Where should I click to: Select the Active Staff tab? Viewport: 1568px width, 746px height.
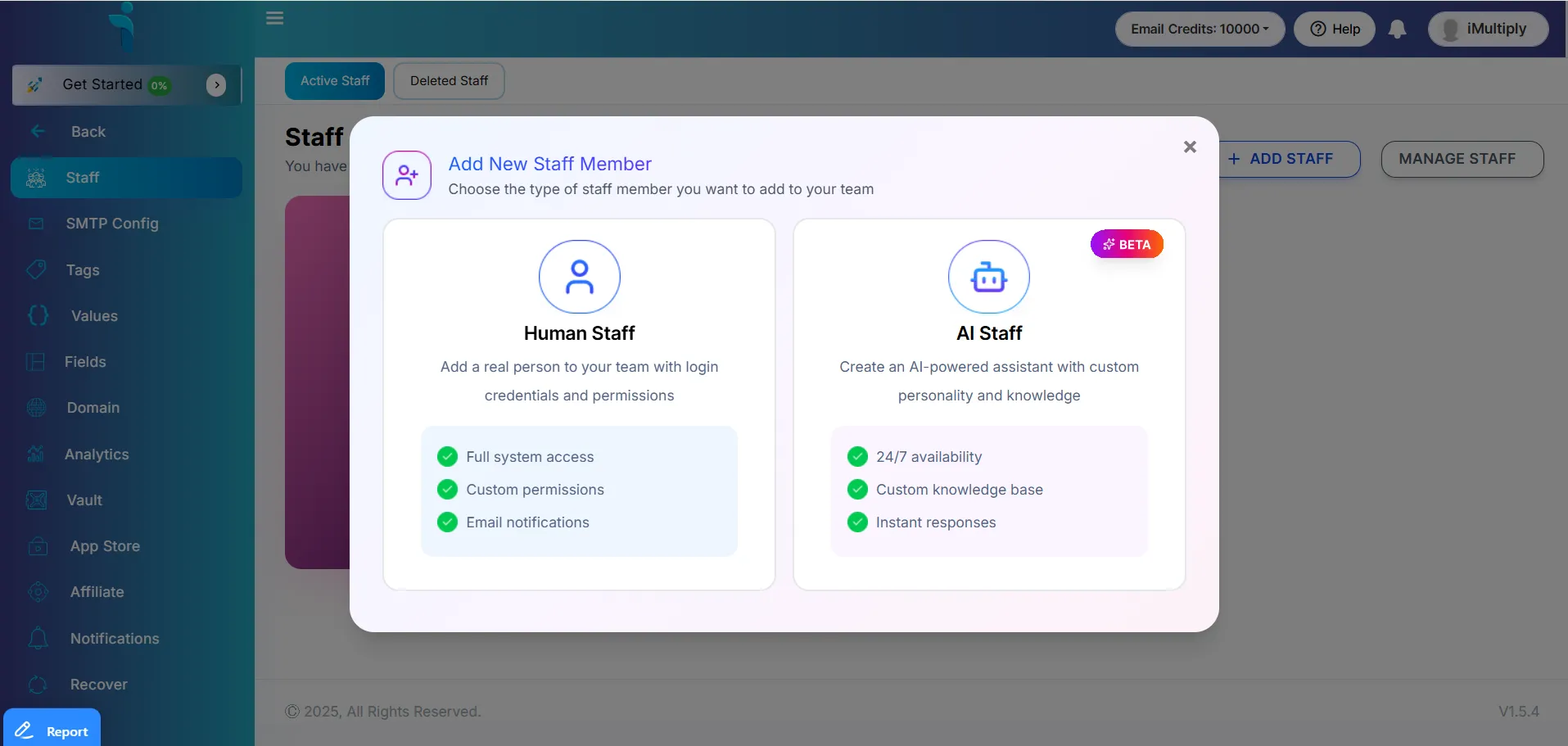[x=334, y=81]
